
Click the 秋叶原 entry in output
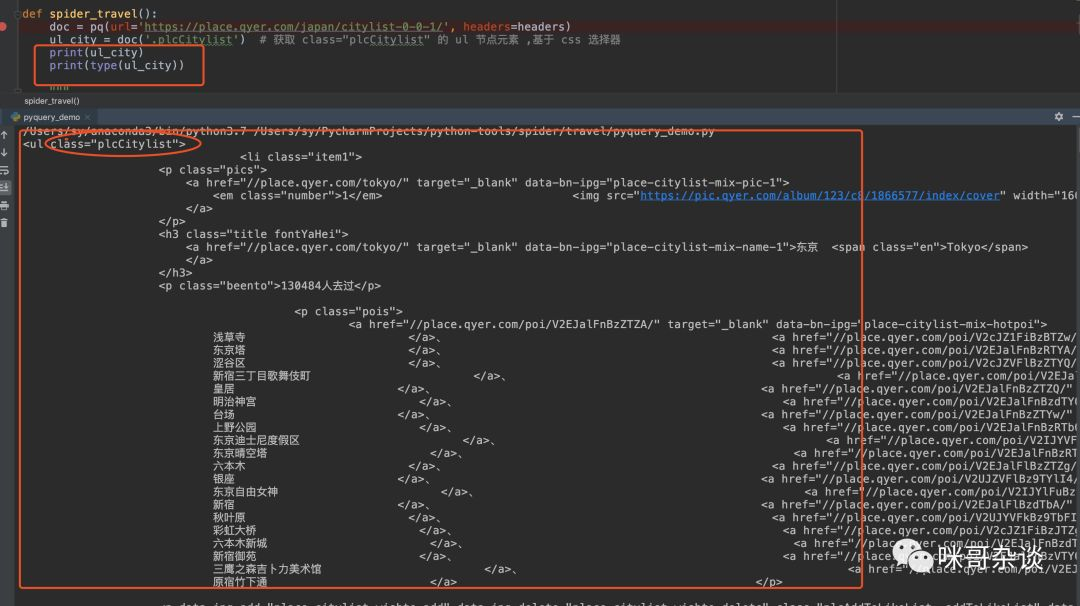click(x=229, y=517)
